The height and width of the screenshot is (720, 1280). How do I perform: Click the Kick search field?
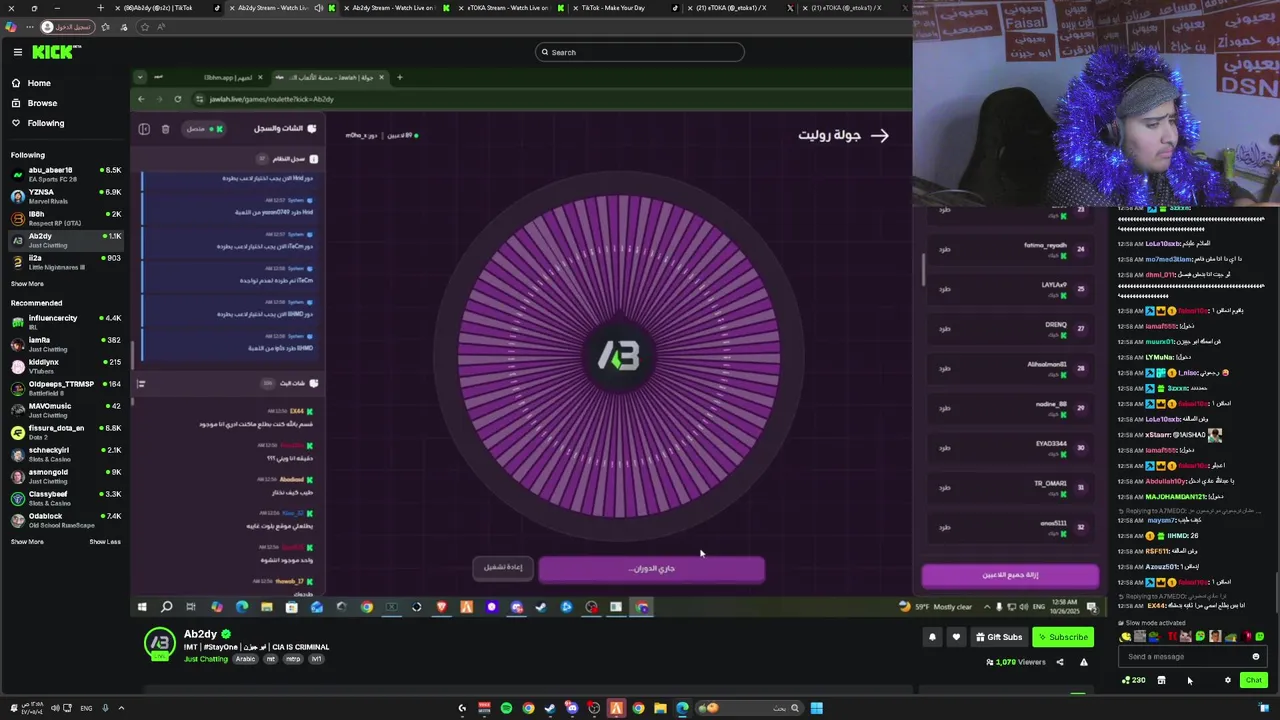tap(640, 52)
